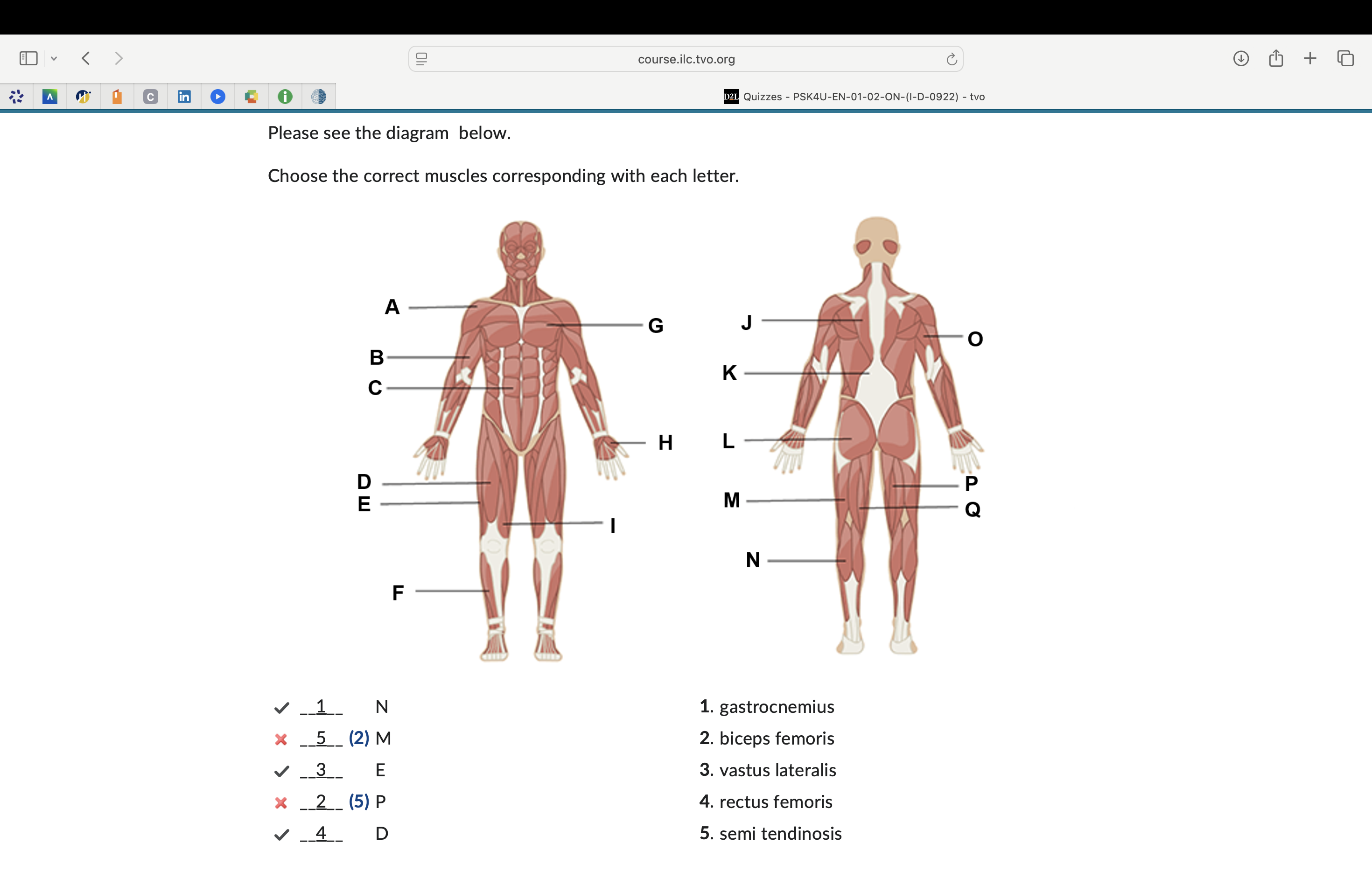Click option '3. vastus lateralis'
The width and height of the screenshot is (1372, 892).
767,770
